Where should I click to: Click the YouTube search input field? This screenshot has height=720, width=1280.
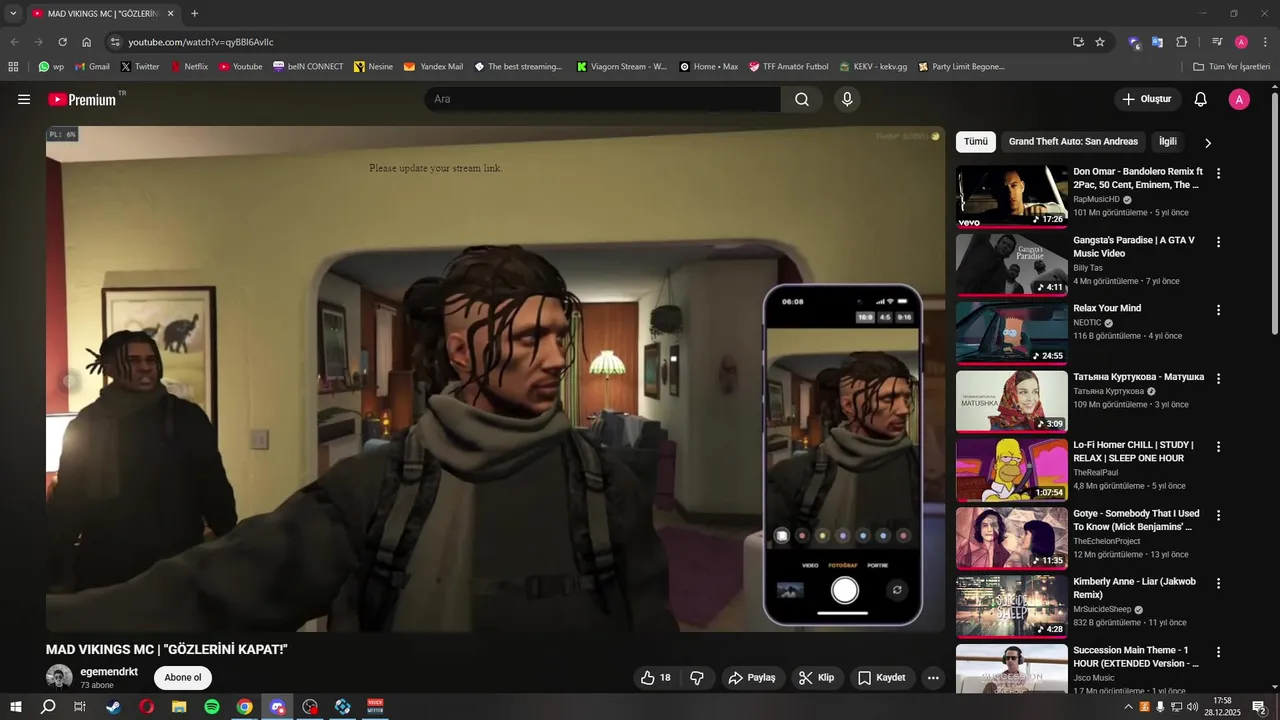pos(602,99)
